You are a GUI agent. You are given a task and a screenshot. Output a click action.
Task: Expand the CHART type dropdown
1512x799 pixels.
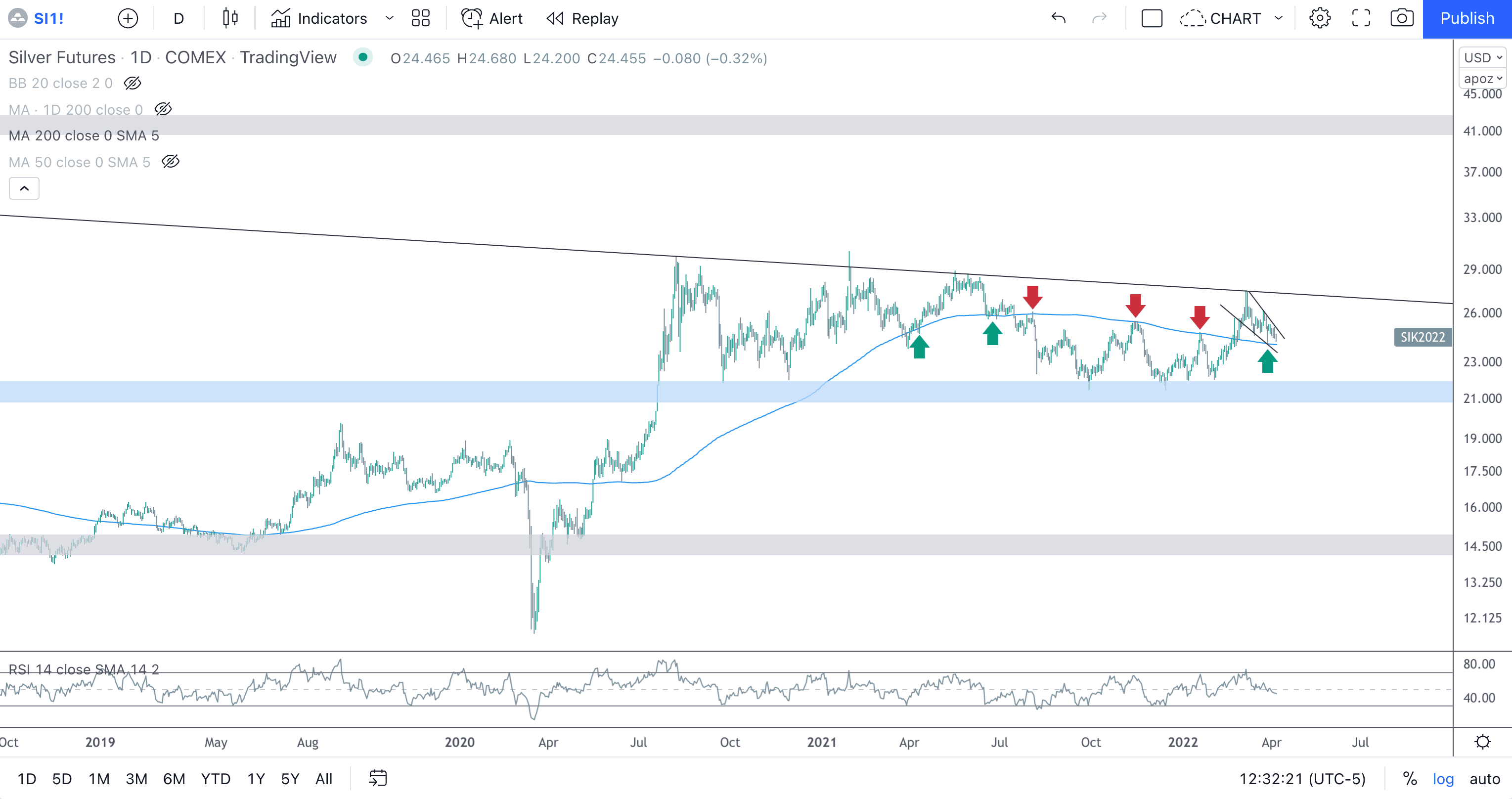pyautogui.click(x=1280, y=18)
